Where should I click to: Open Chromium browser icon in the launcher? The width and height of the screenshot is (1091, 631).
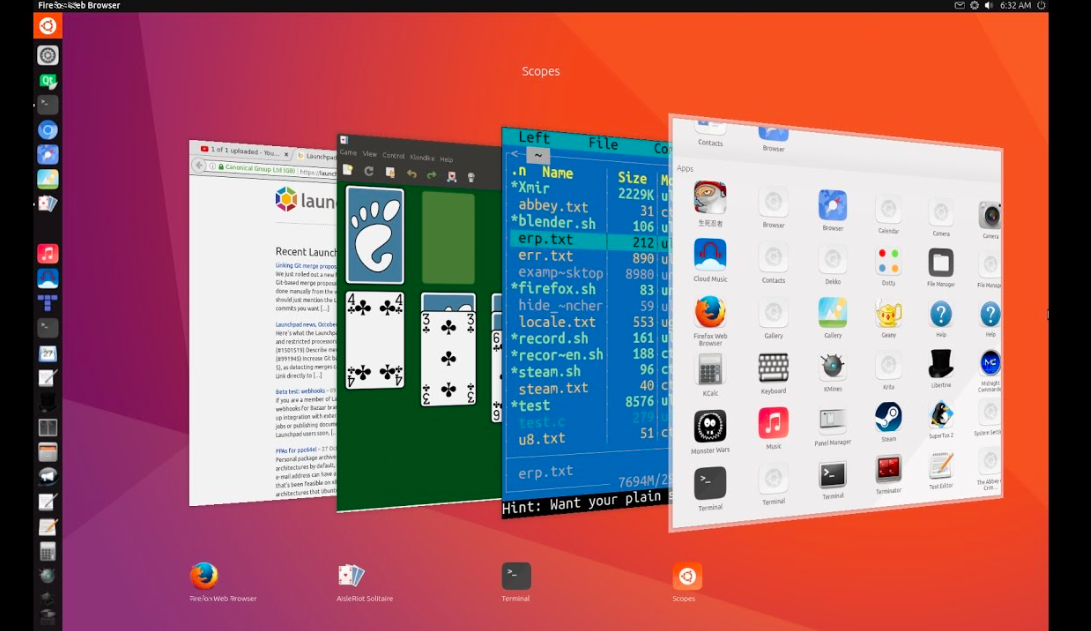[x=47, y=130]
